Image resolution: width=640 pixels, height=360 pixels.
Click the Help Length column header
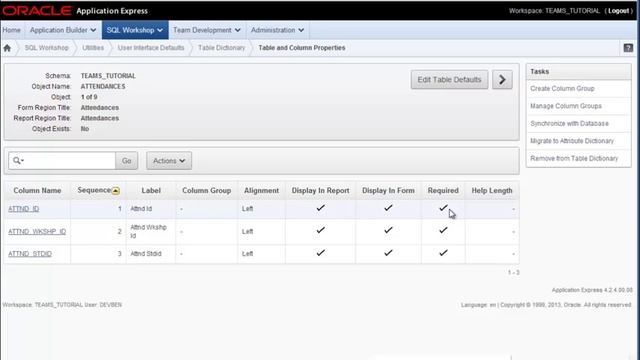492,191
